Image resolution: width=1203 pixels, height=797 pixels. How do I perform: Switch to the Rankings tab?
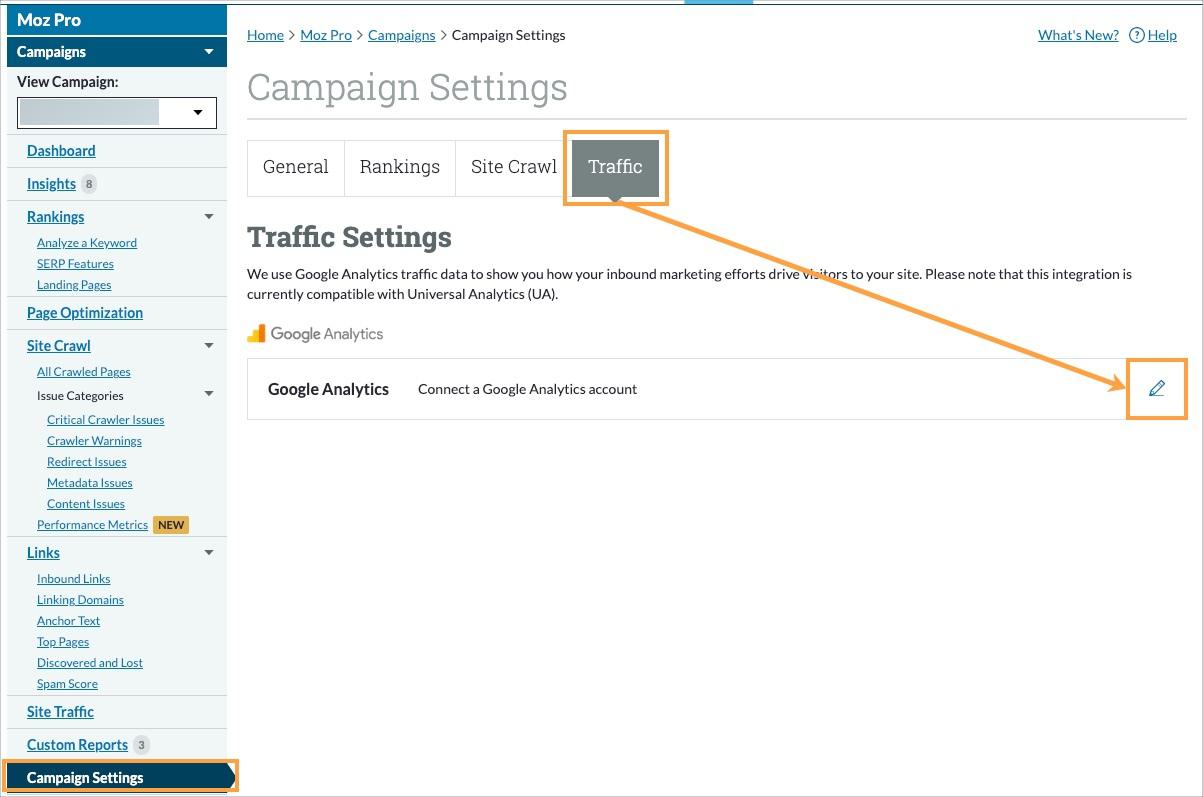click(399, 166)
